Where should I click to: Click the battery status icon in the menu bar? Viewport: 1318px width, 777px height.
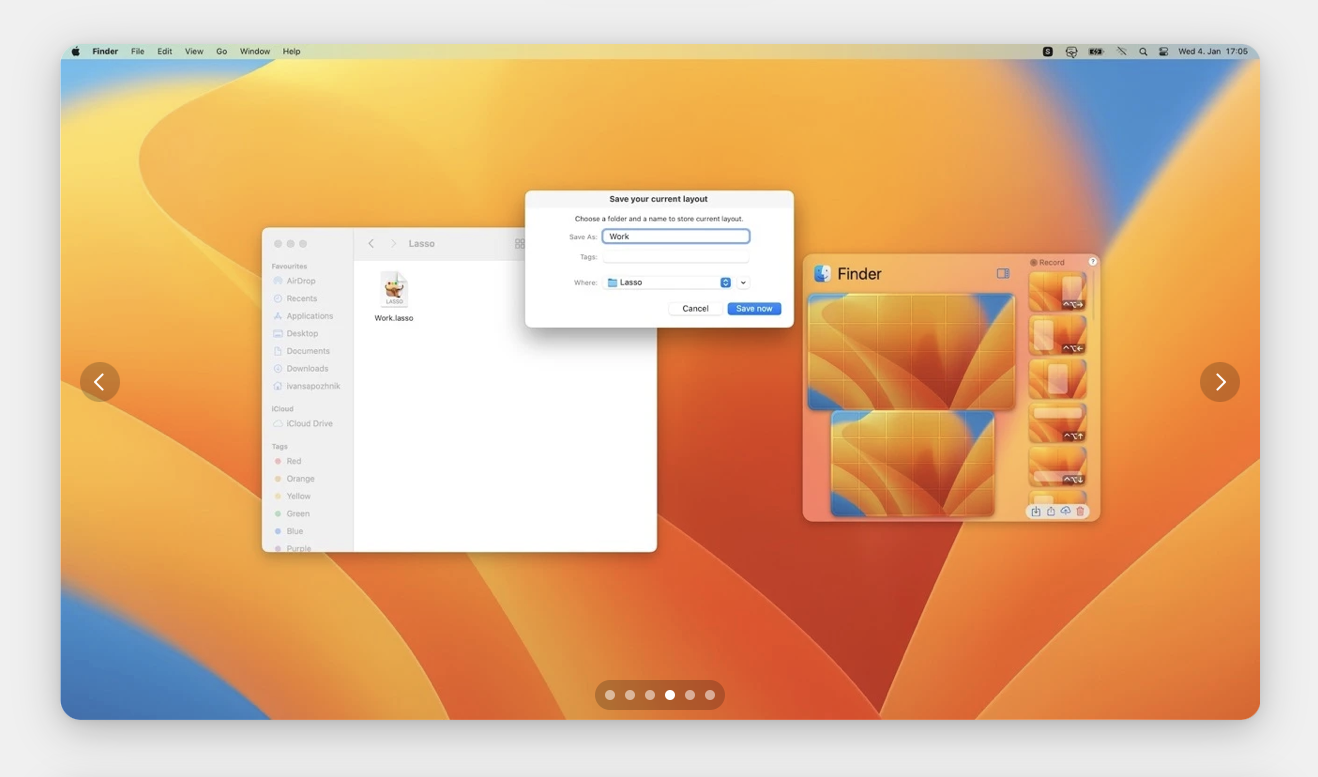tap(1096, 51)
